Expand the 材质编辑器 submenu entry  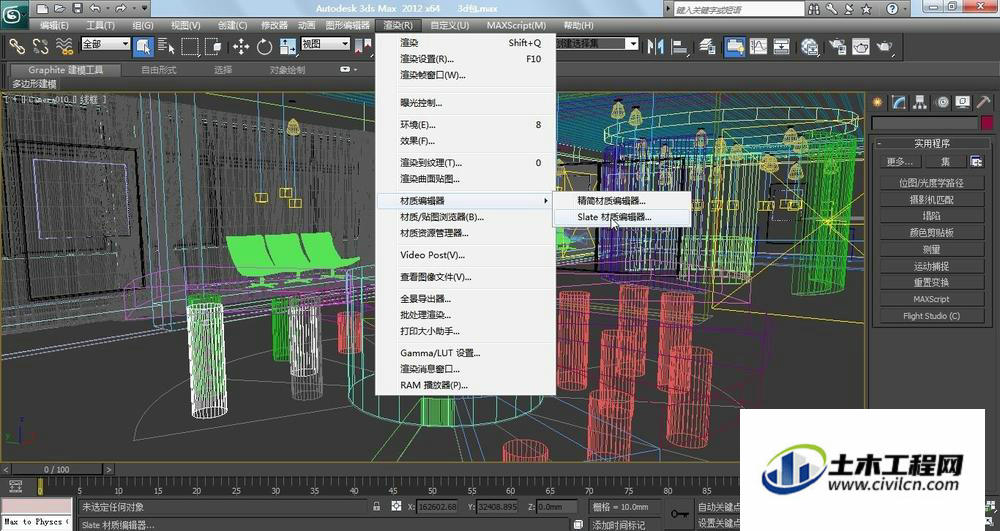[x=465, y=201]
